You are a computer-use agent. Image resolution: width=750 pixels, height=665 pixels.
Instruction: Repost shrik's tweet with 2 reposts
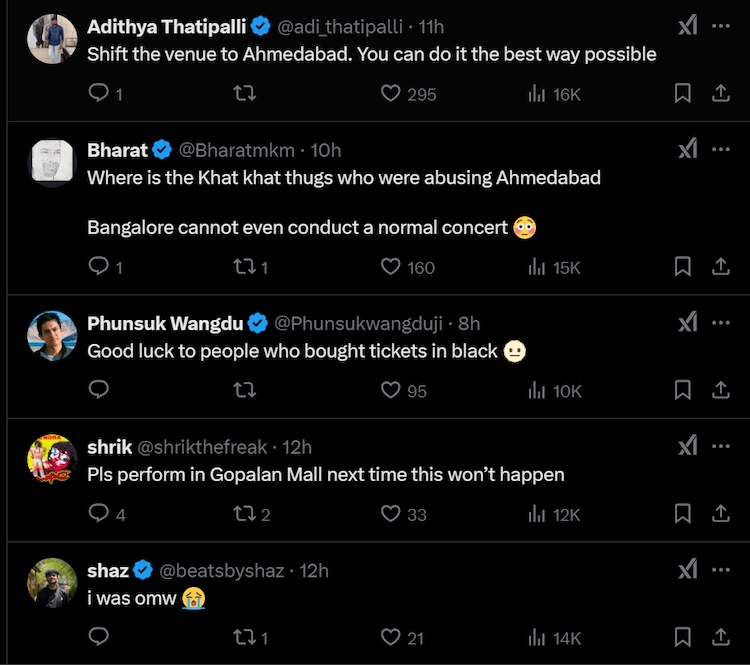tap(244, 514)
